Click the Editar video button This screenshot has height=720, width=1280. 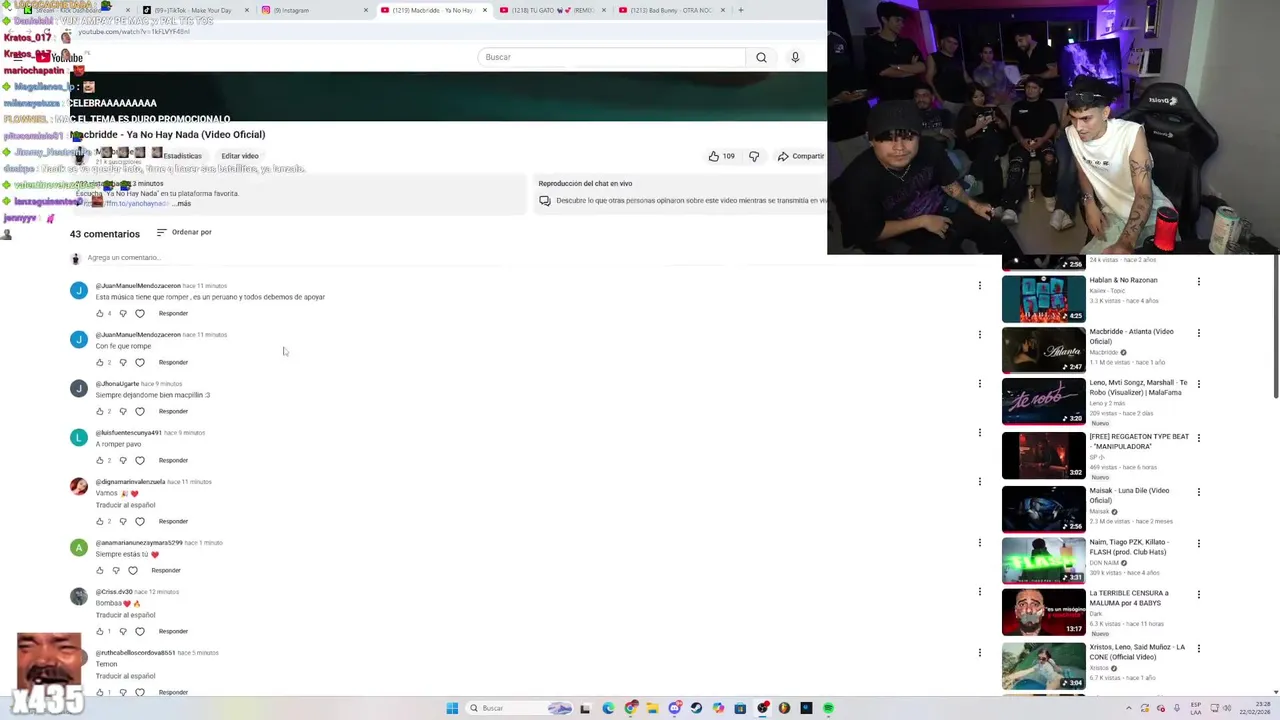click(x=240, y=156)
